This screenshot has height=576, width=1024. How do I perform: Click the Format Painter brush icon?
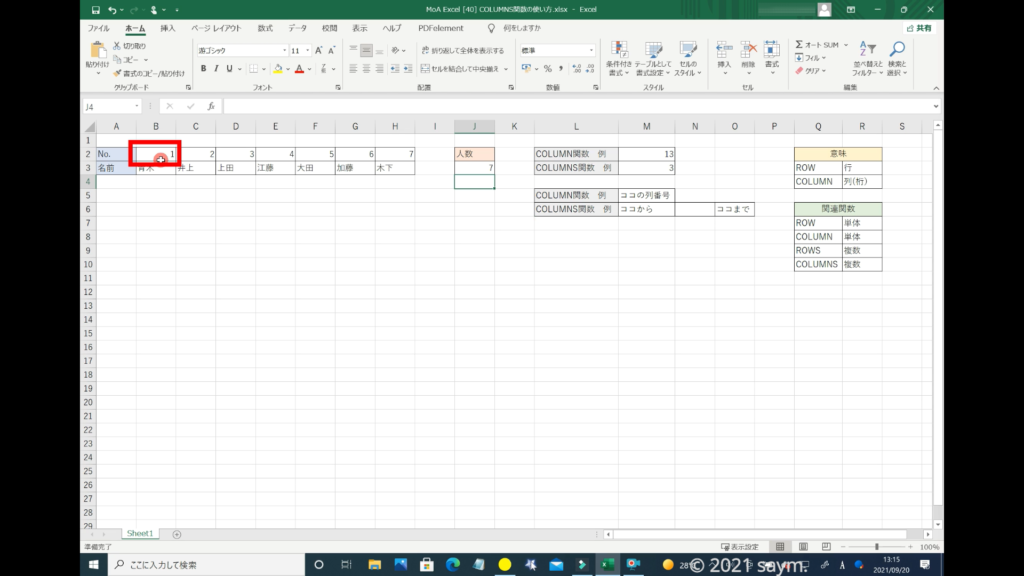(117, 73)
